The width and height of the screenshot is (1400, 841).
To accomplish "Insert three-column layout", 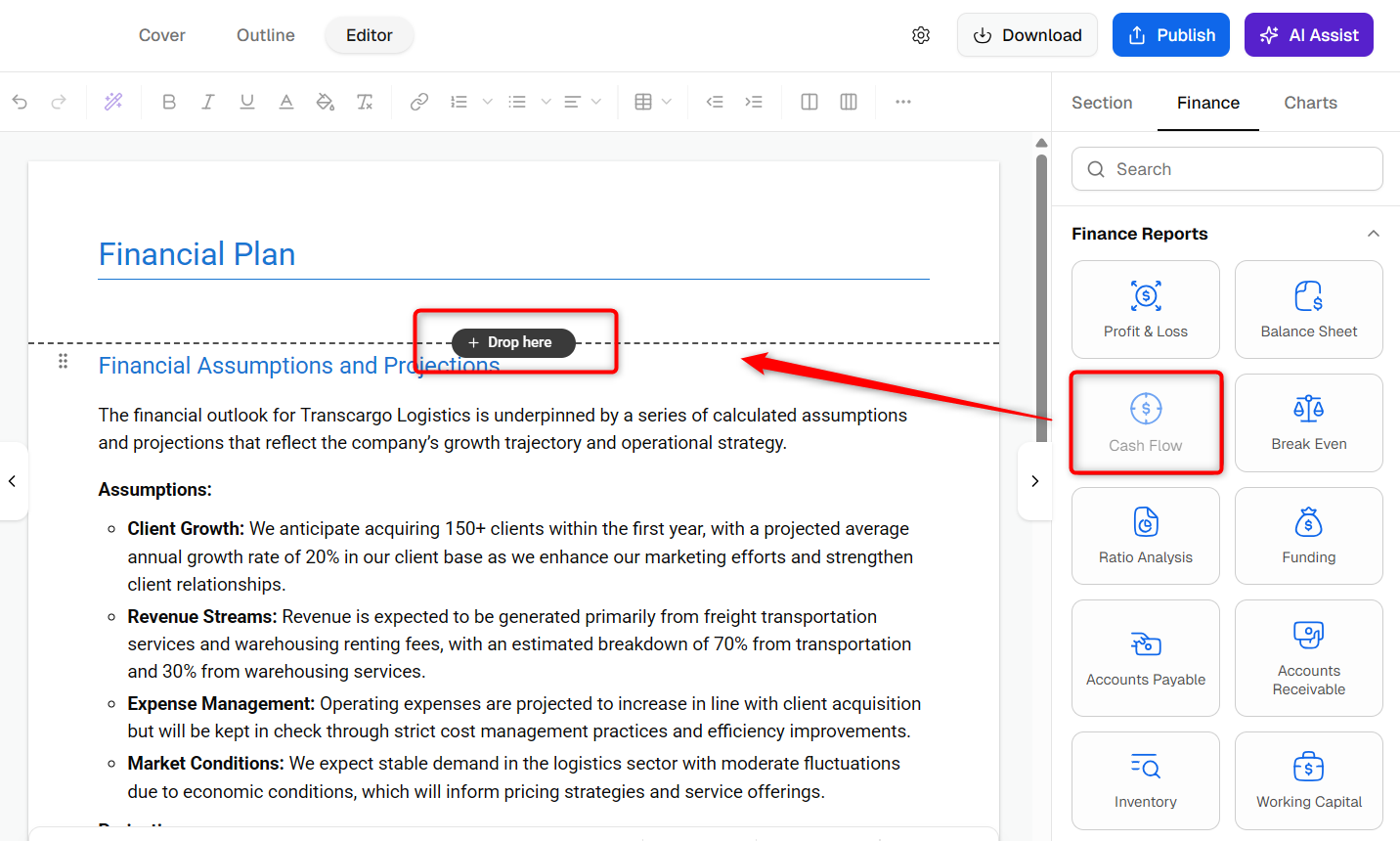I will 849,102.
